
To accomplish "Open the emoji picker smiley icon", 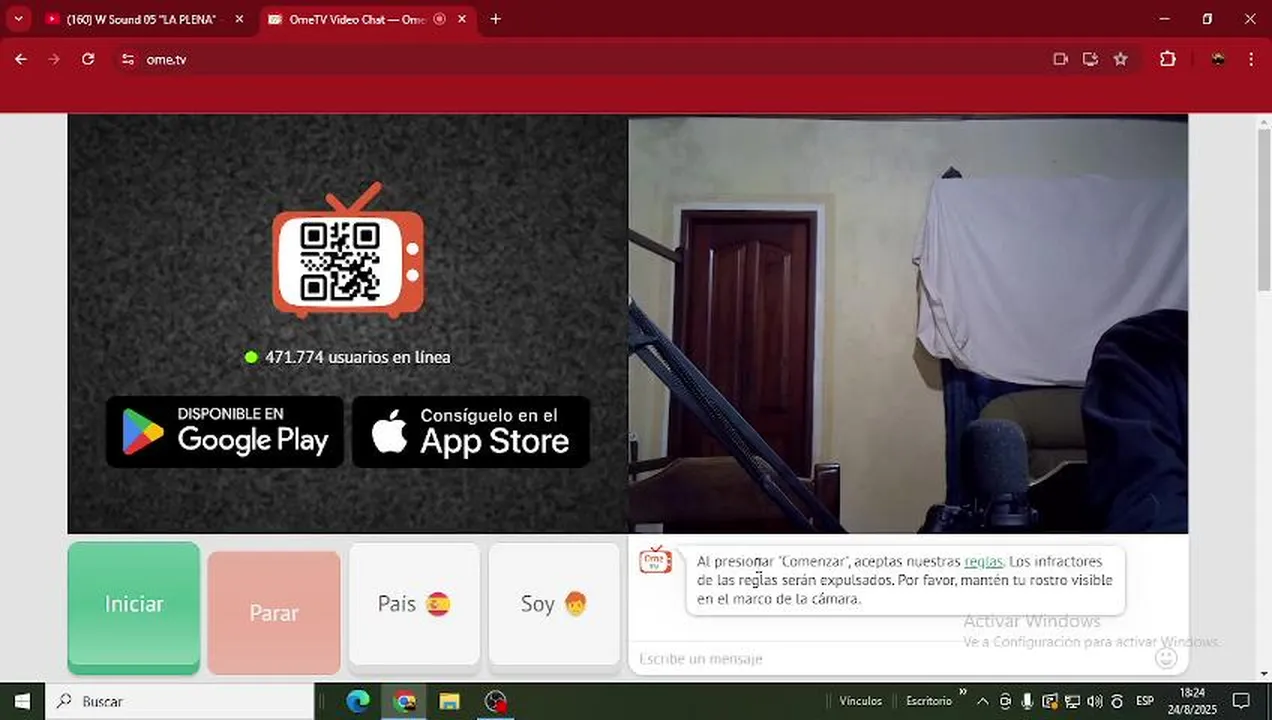I will coord(1166,658).
